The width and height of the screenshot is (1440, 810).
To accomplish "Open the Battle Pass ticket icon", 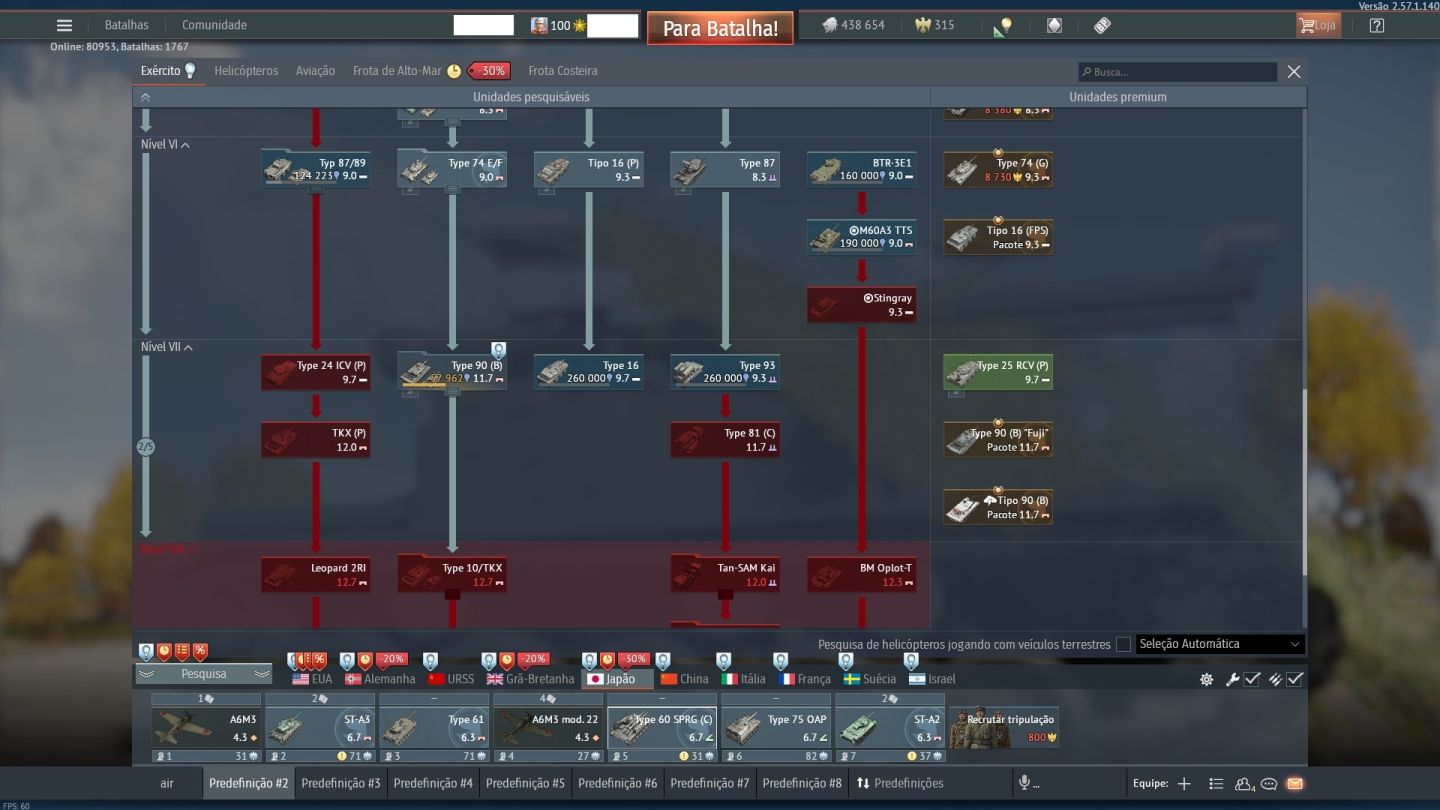I will [1102, 25].
